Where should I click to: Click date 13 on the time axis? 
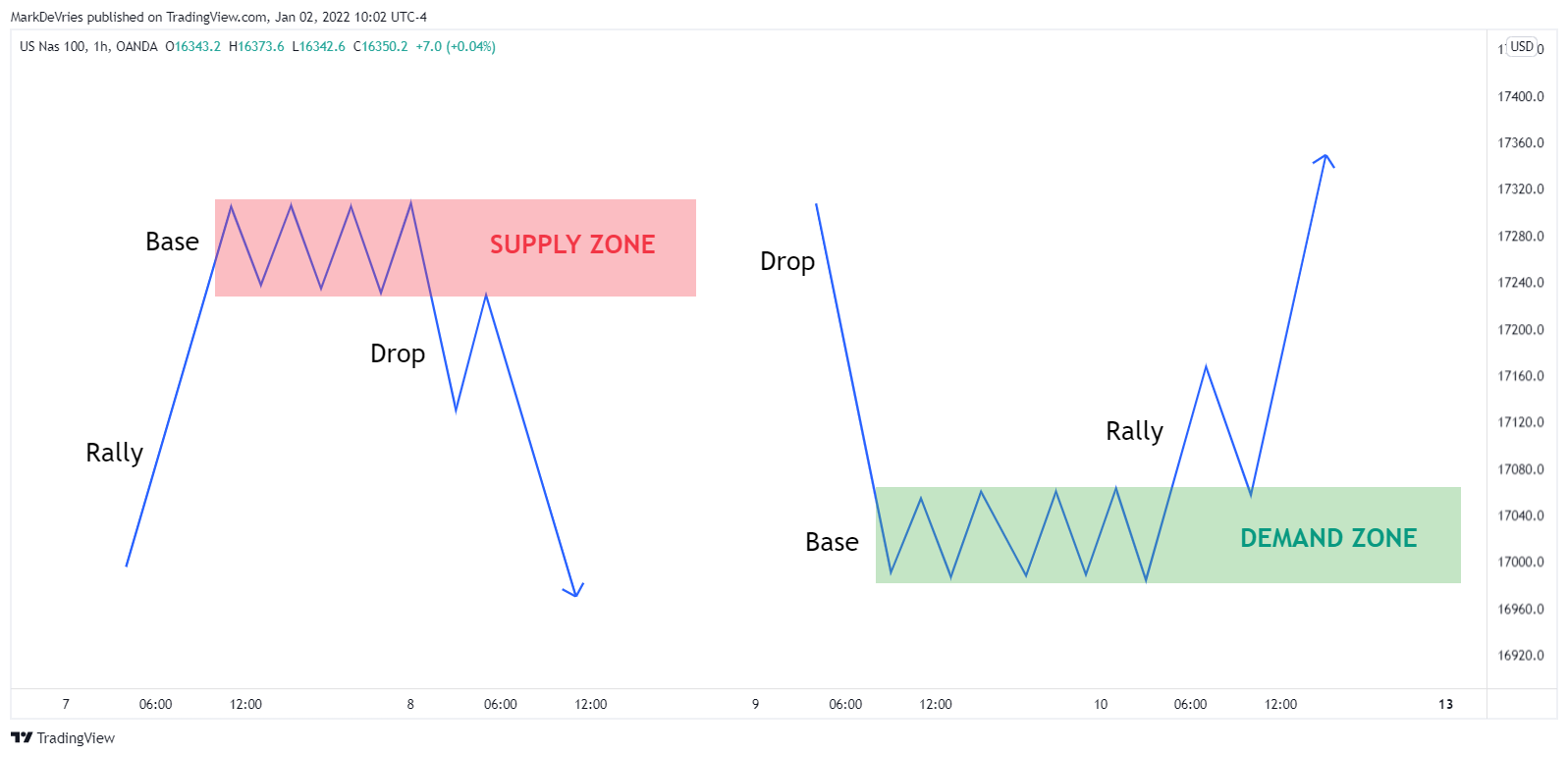point(1445,704)
